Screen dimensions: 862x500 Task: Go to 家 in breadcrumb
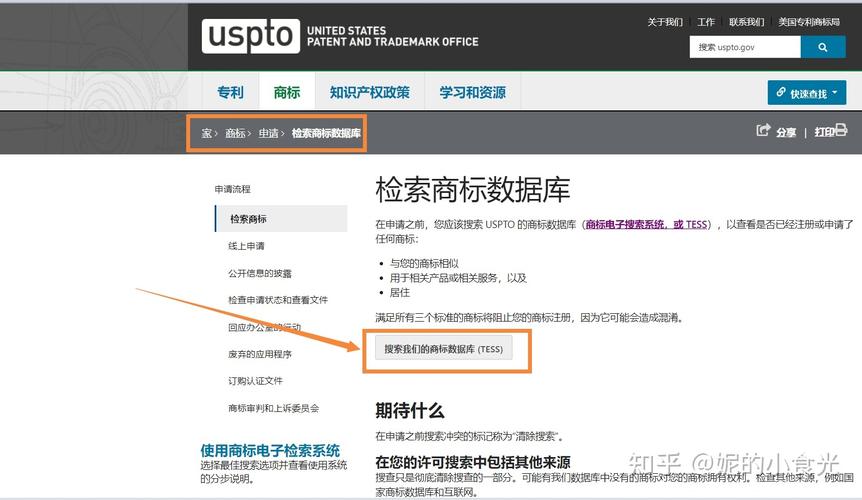[x=206, y=133]
